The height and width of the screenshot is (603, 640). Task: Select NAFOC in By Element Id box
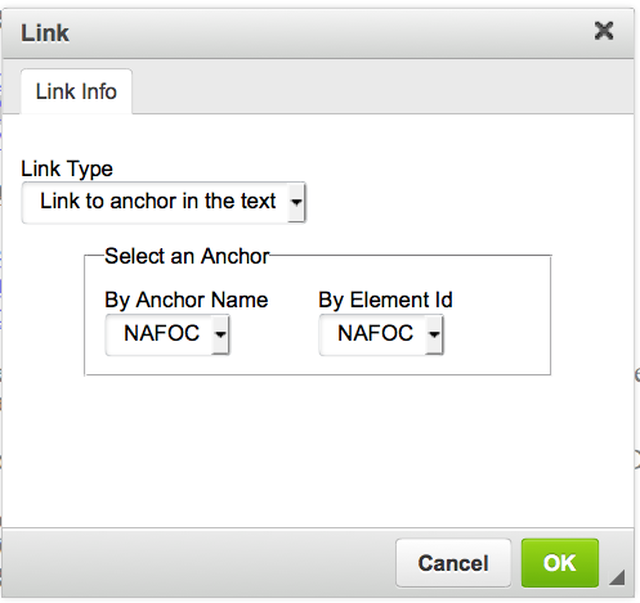[374, 334]
